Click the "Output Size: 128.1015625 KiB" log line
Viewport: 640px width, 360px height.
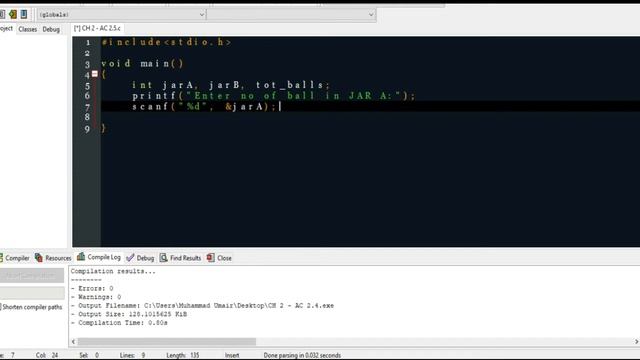pyautogui.click(x=129, y=314)
